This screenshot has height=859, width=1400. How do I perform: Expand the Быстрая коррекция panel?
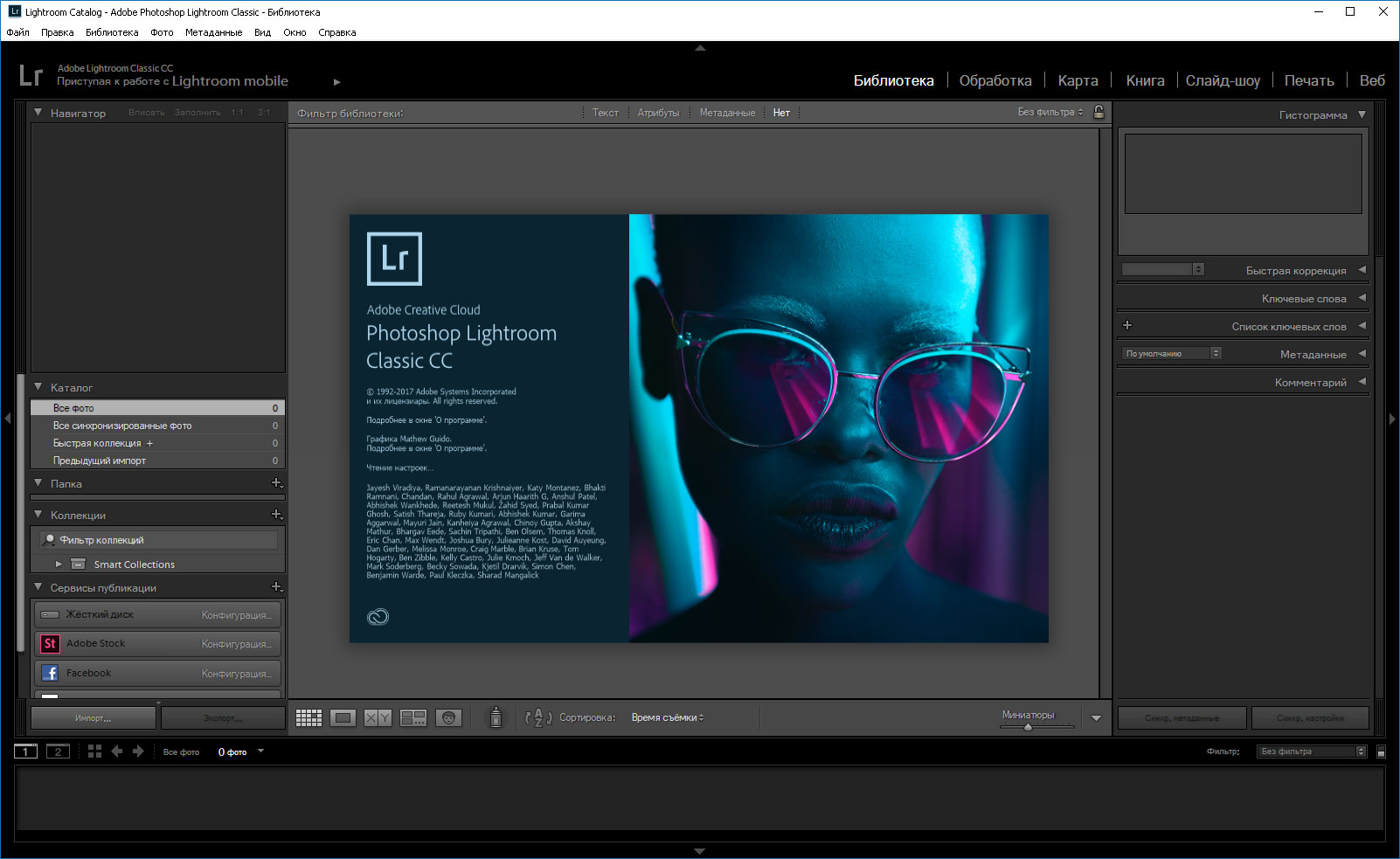pyautogui.click(x=1362, y=270)
